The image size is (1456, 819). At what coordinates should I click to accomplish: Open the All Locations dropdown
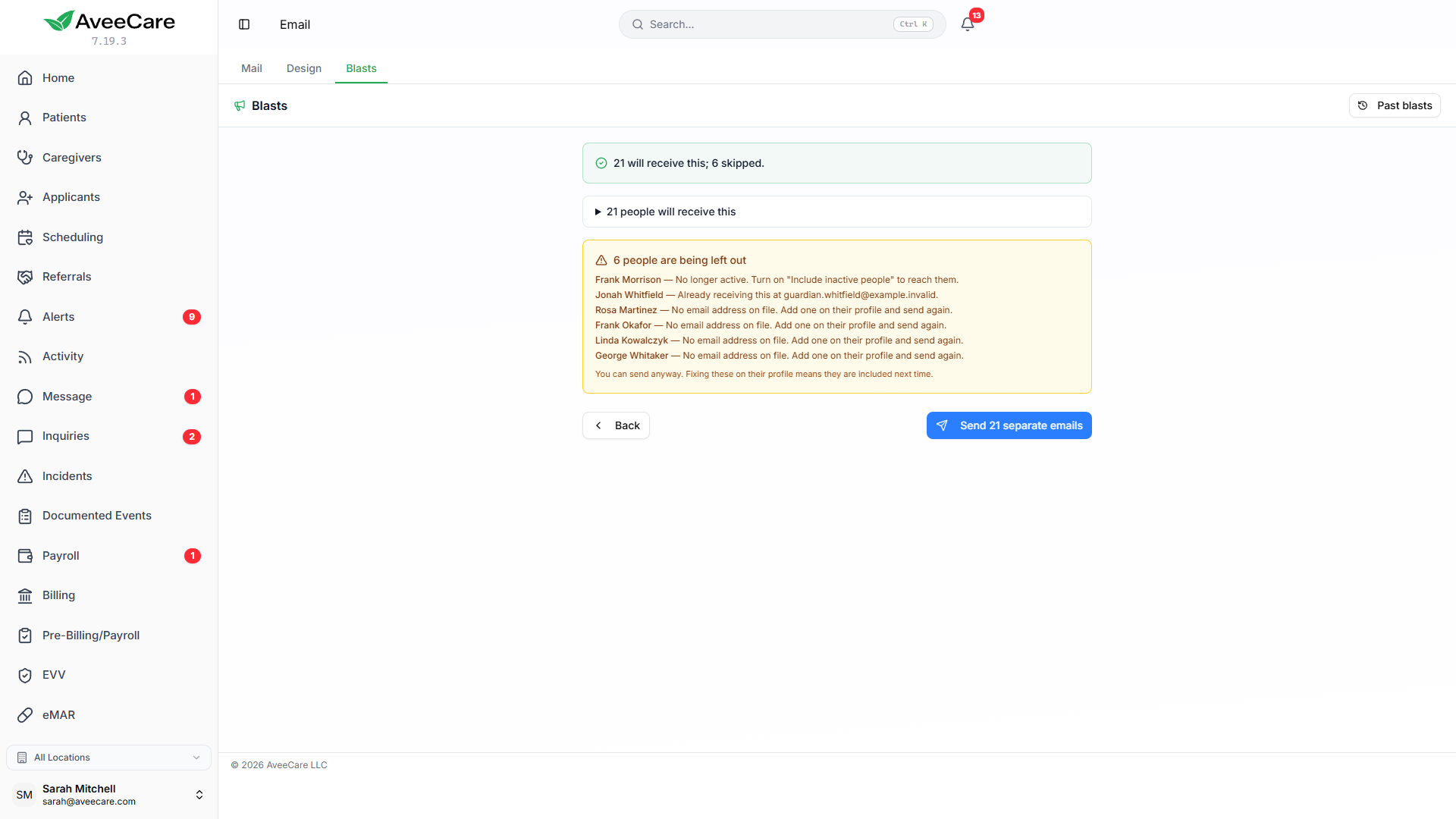click(108, 758)
